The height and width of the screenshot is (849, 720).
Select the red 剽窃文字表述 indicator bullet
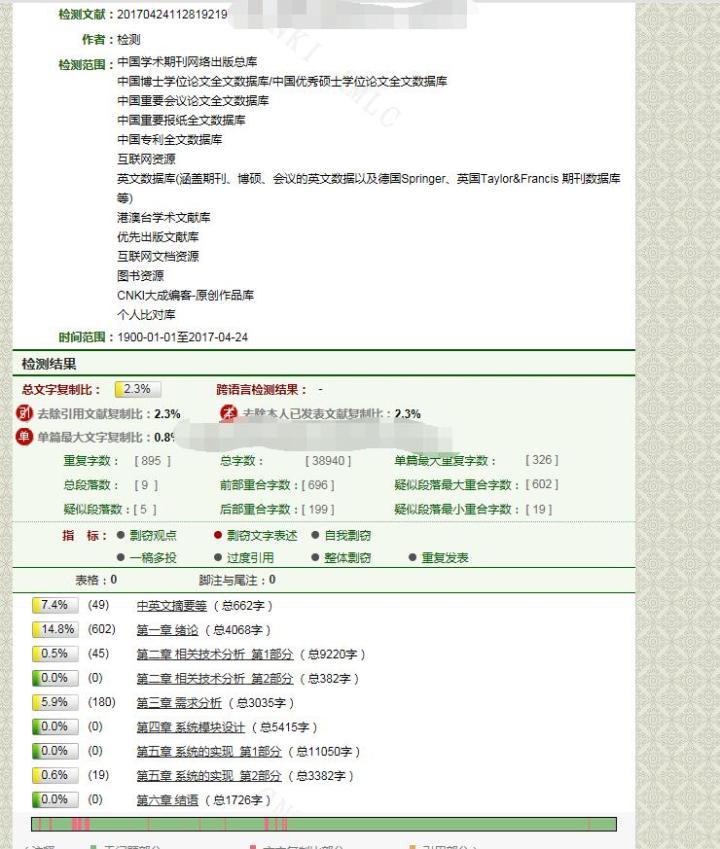tap(218, 536)
